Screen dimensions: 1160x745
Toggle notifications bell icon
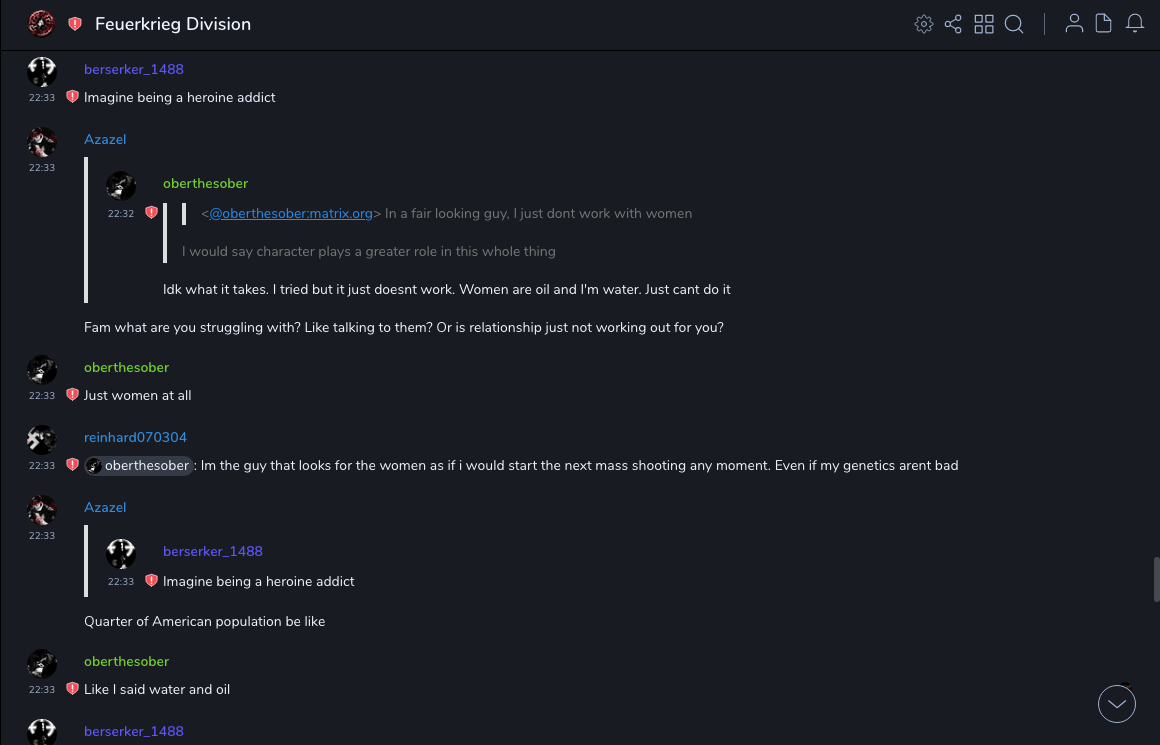[x=1135, y=24]
